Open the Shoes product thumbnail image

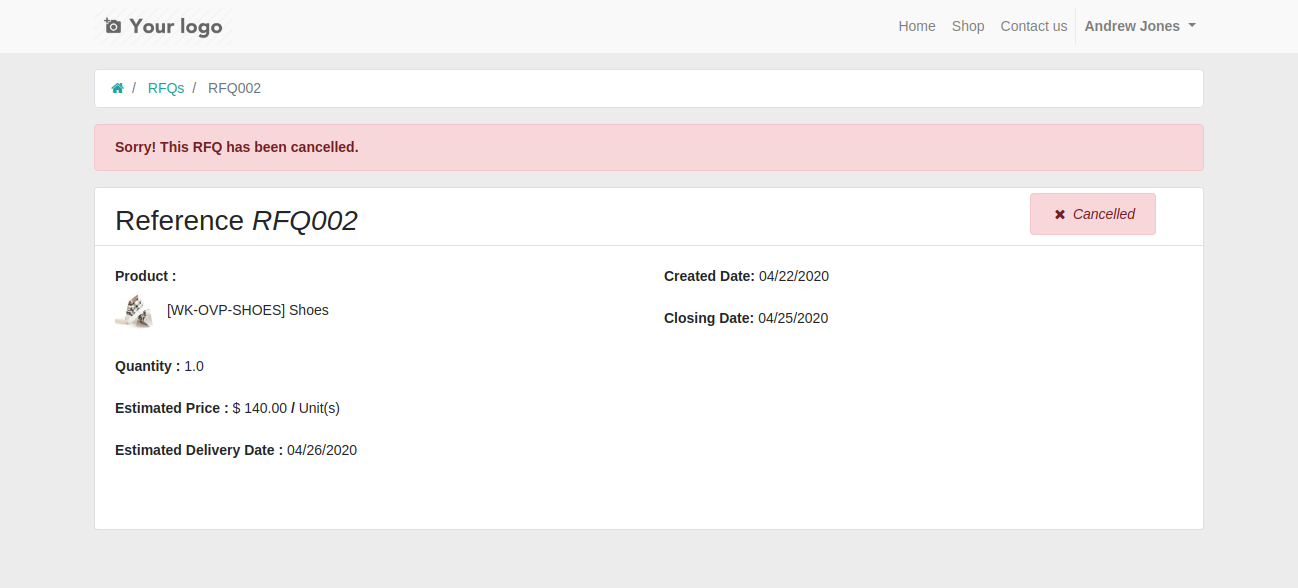[134, 311]
